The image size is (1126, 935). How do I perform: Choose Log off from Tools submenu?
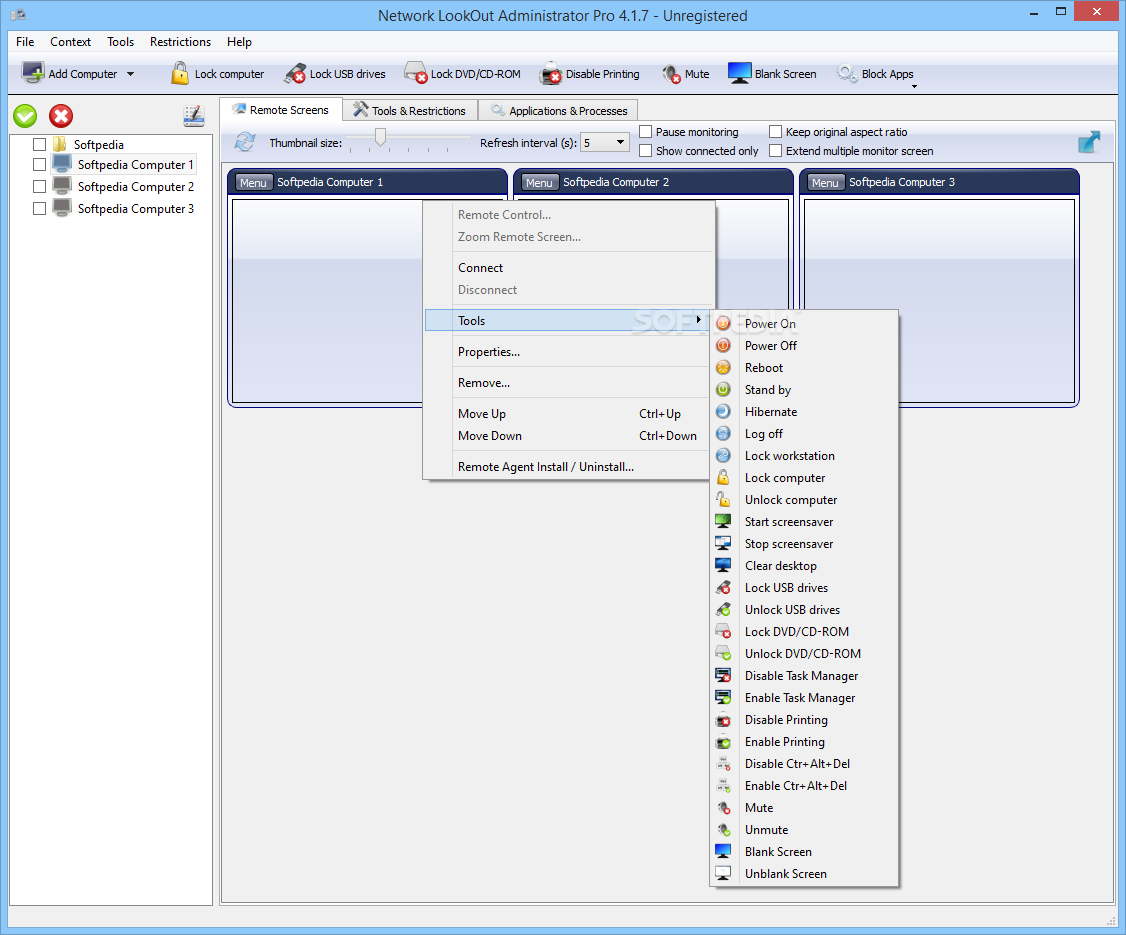pyautogui.click(x=804, y=434)
